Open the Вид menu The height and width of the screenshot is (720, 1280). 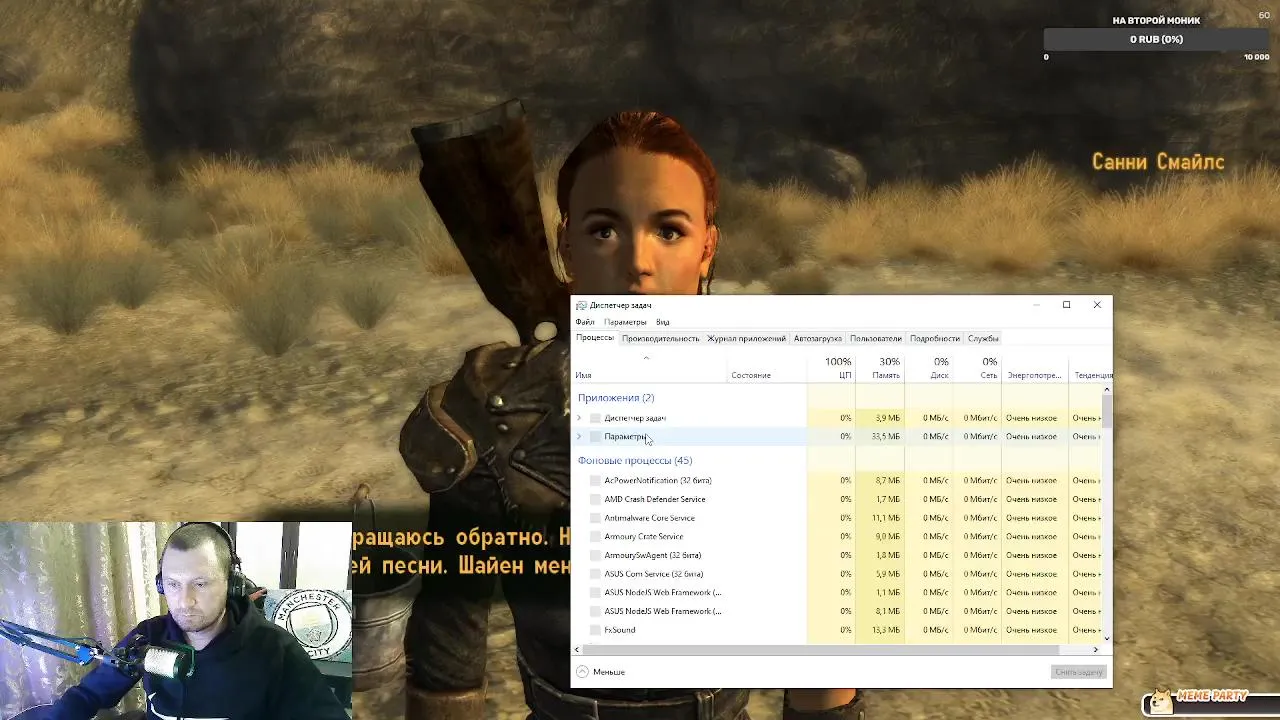point(663,322)
